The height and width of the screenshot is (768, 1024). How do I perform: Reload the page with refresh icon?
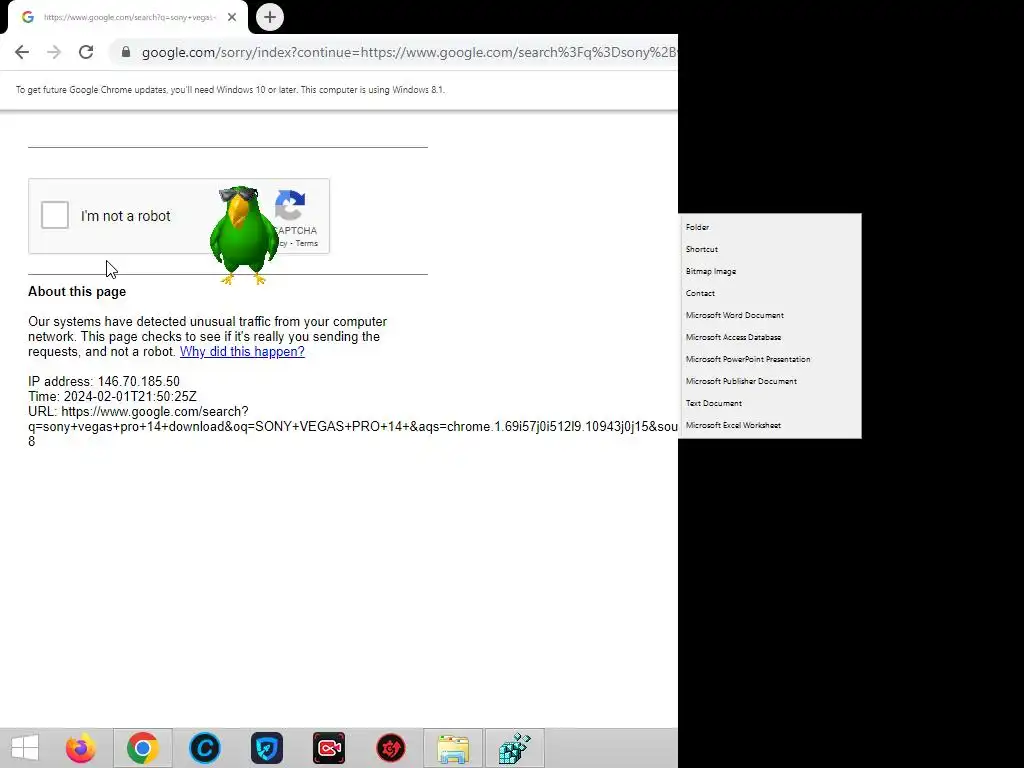click(x=86, y=52)
